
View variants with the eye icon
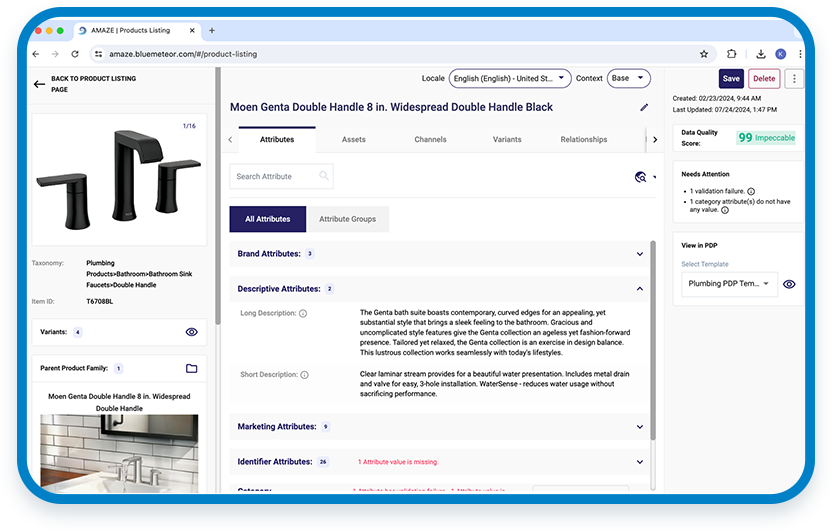point(192,332)
